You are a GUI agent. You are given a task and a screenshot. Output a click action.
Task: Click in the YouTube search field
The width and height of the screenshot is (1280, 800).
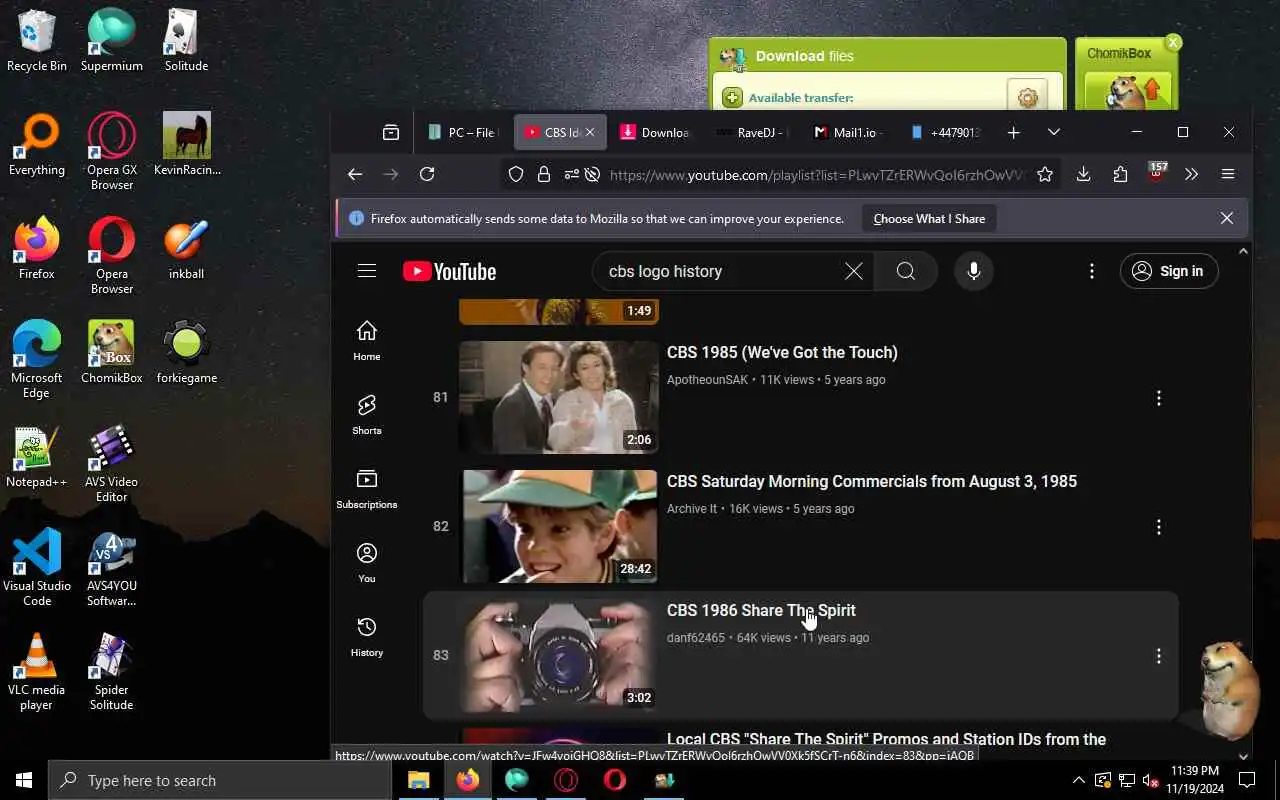tap(720, 271)
